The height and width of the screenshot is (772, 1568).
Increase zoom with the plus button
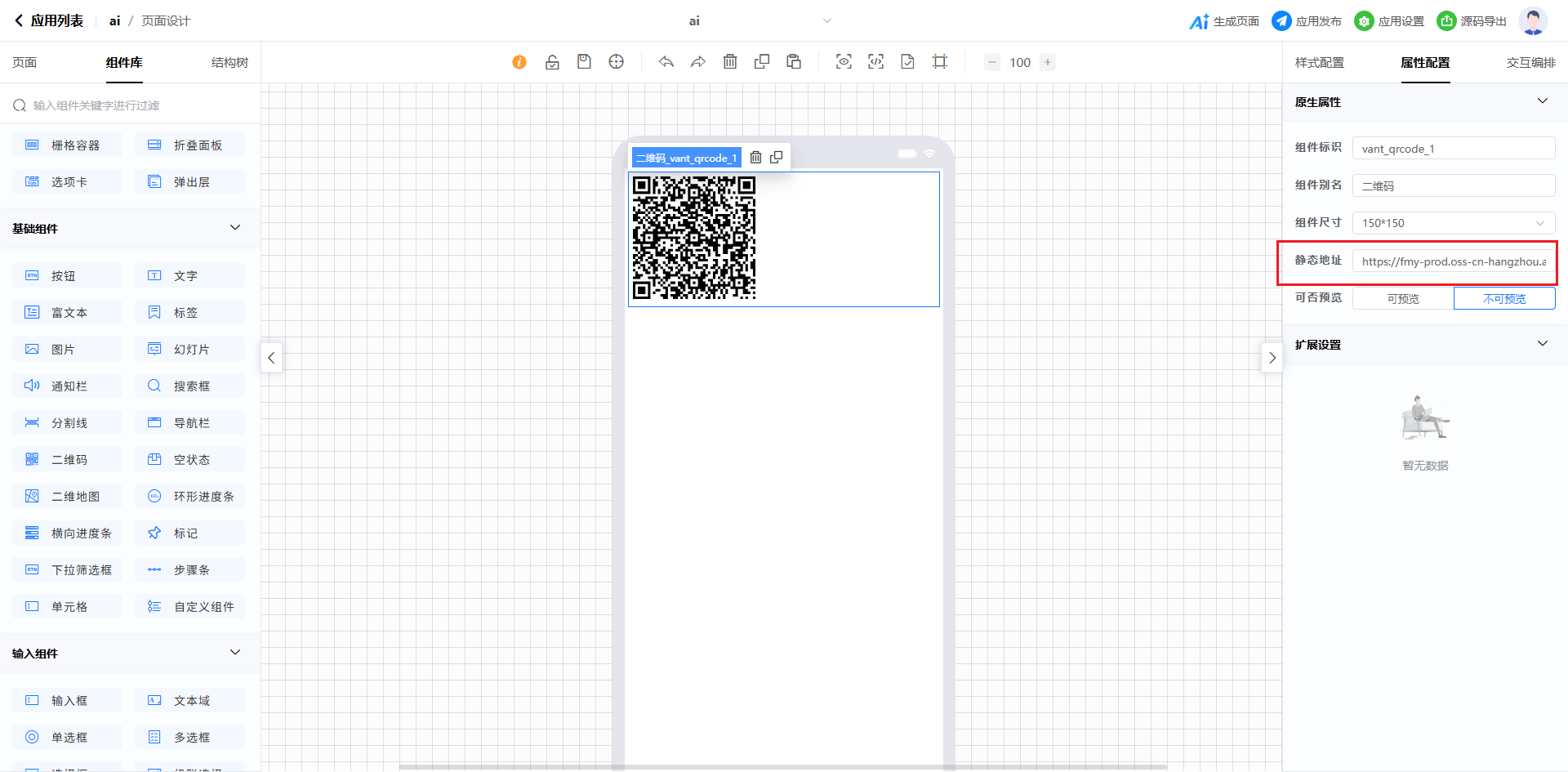(x=1047, y=62)
